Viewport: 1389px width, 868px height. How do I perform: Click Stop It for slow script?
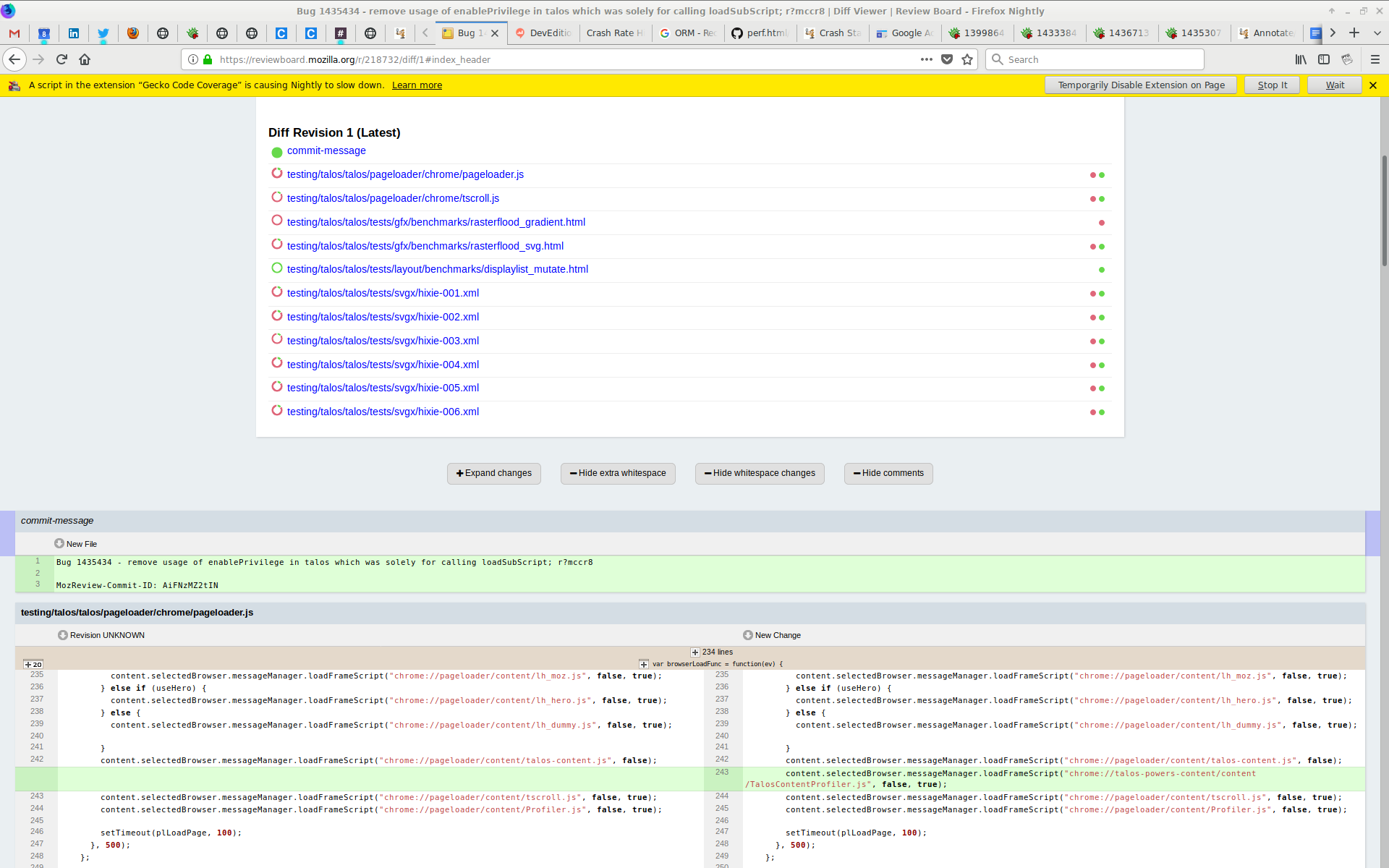1272,85
